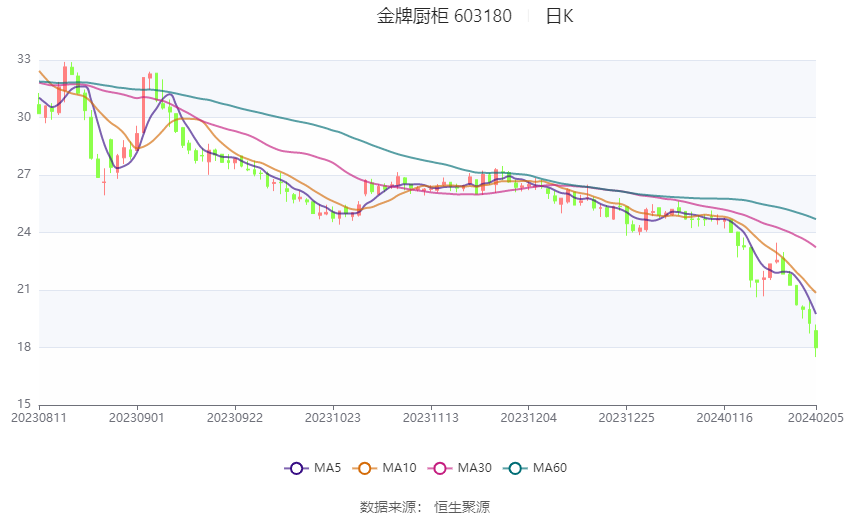Toggle the MA10 legend series

pyautogui.click(x=384, y=468)
